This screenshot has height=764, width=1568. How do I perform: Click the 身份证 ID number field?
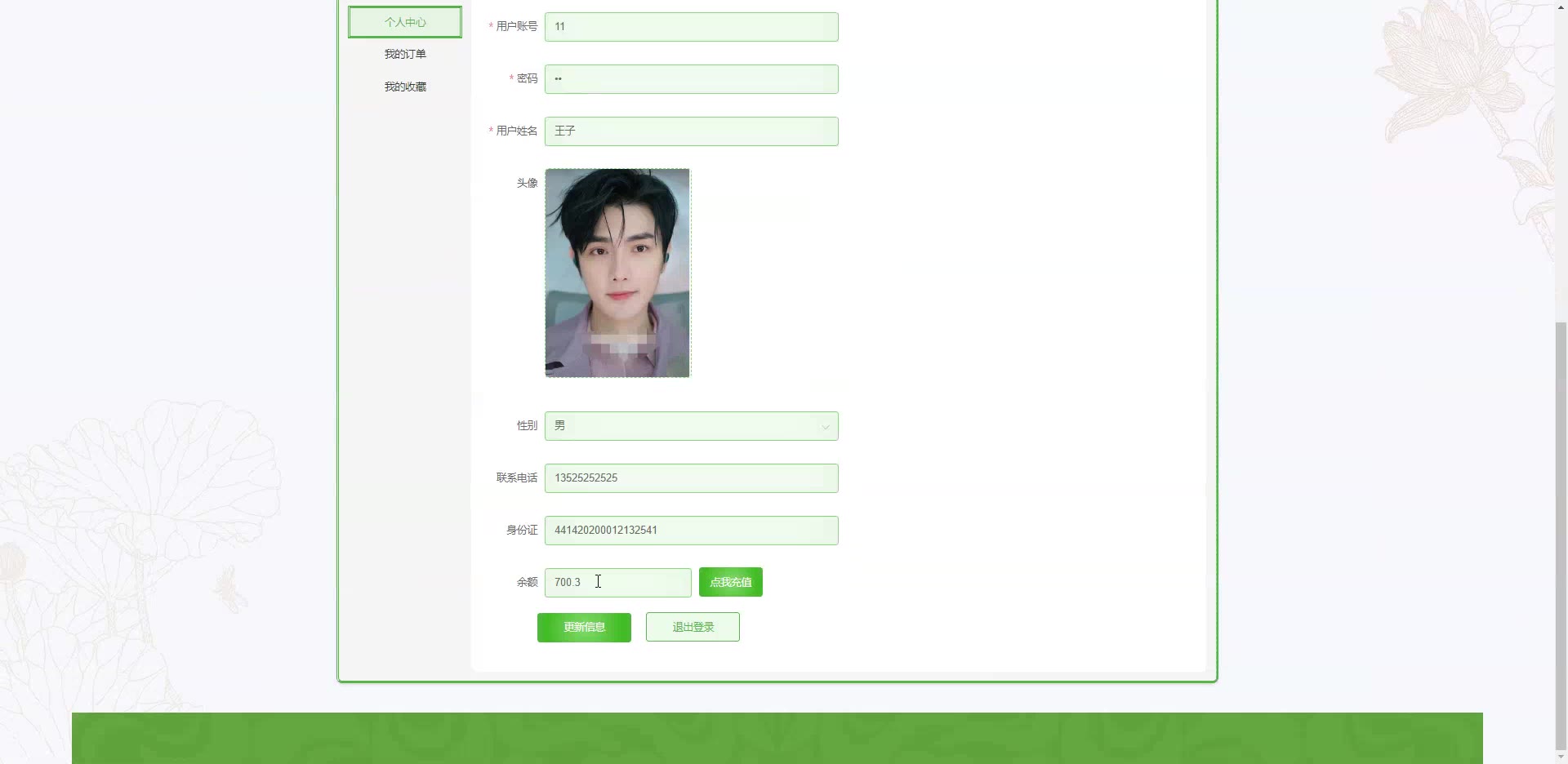[x=691, y=531]
